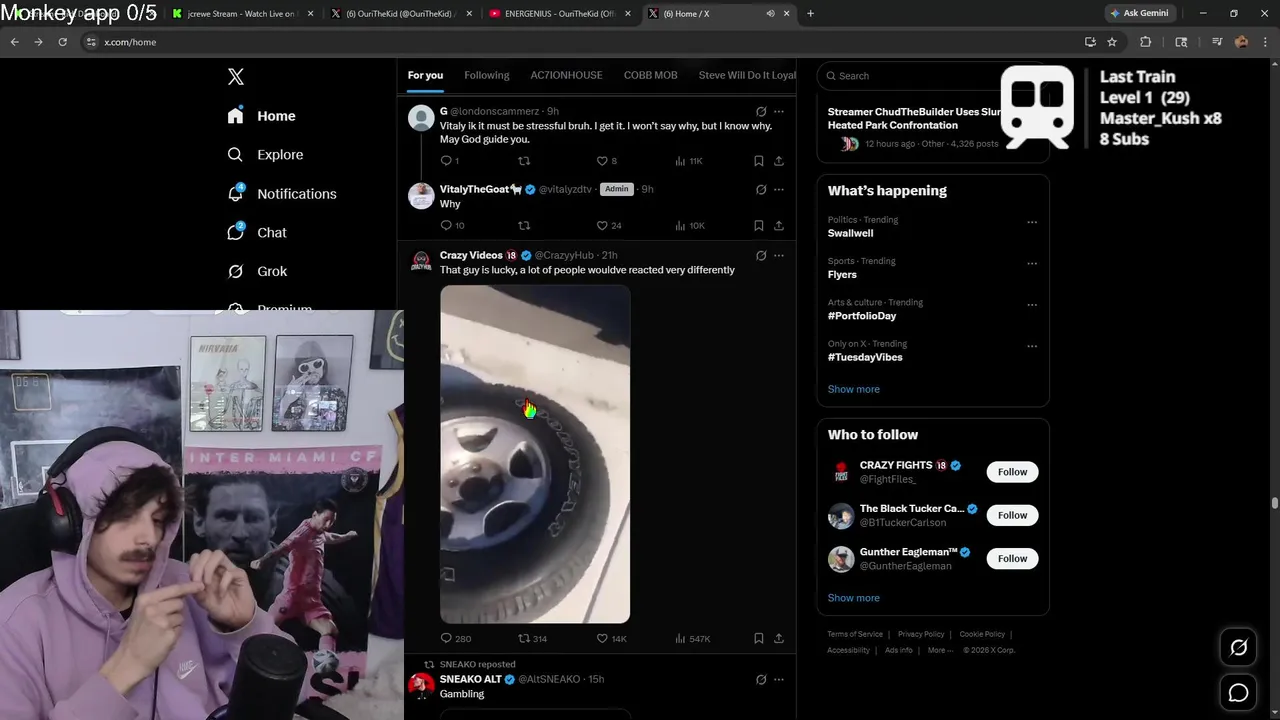
Task: Open the Grok icon in sidebar
Action: (235, 271)
